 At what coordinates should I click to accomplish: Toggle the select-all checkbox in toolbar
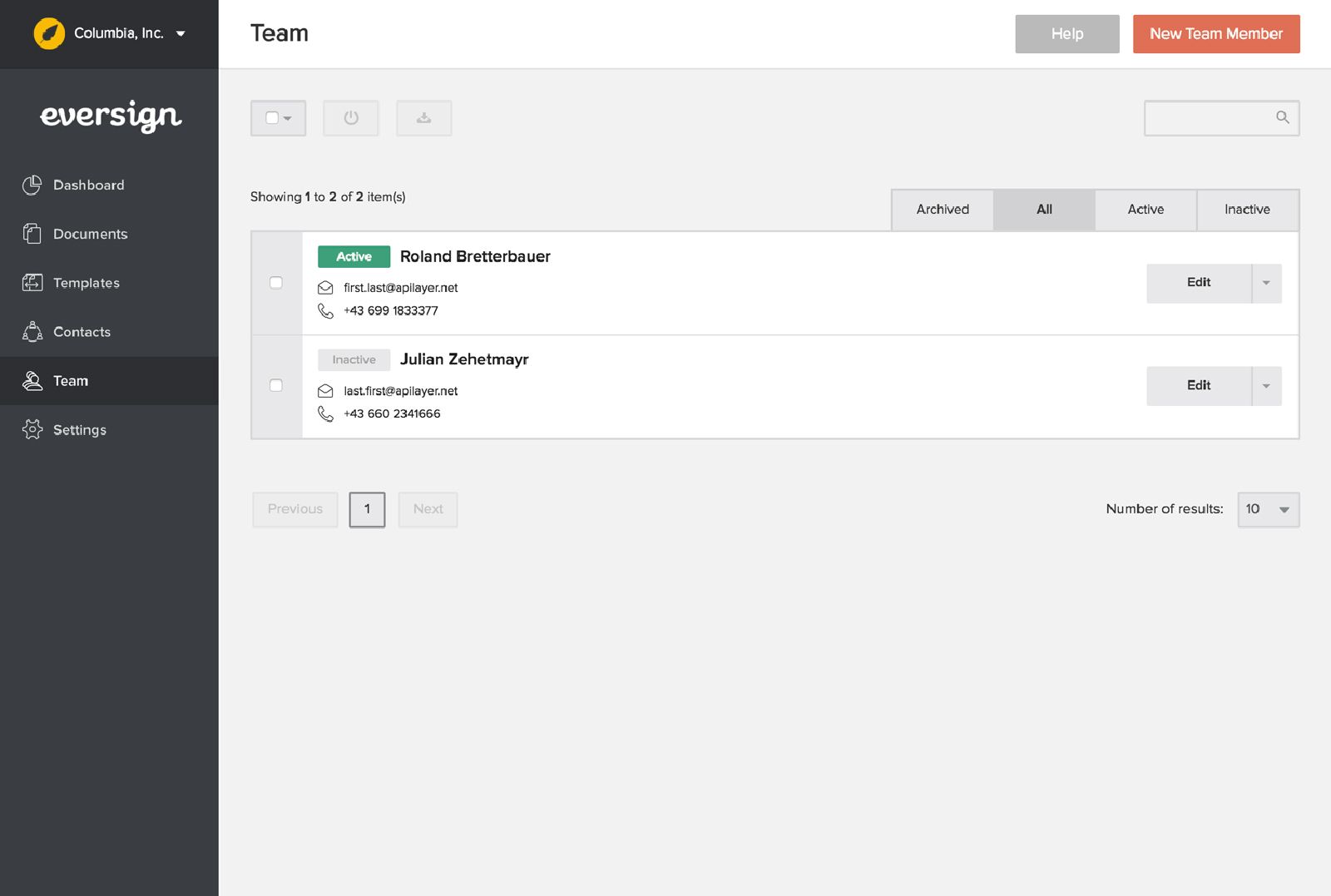272,118
